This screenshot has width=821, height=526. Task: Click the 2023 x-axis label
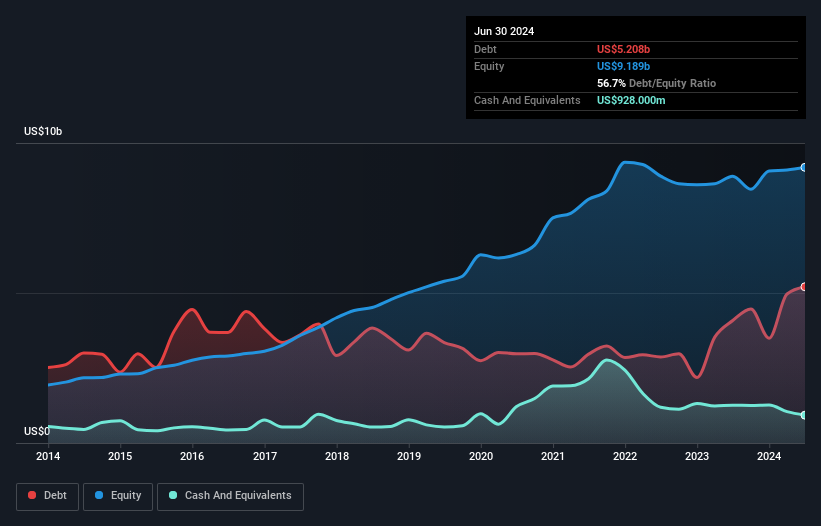(x=697, y=456)
